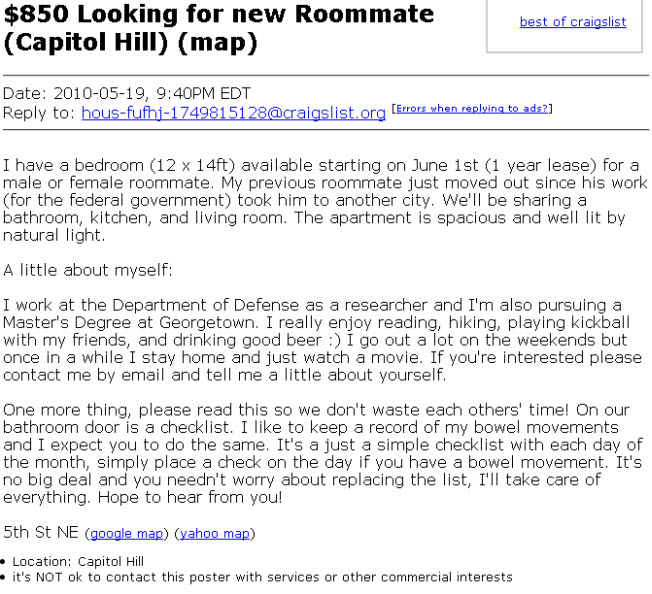Click the hous-fufhj craigslist.org reply email address
Viewport: 652px width, 594px height.
(x=233, y=113)
